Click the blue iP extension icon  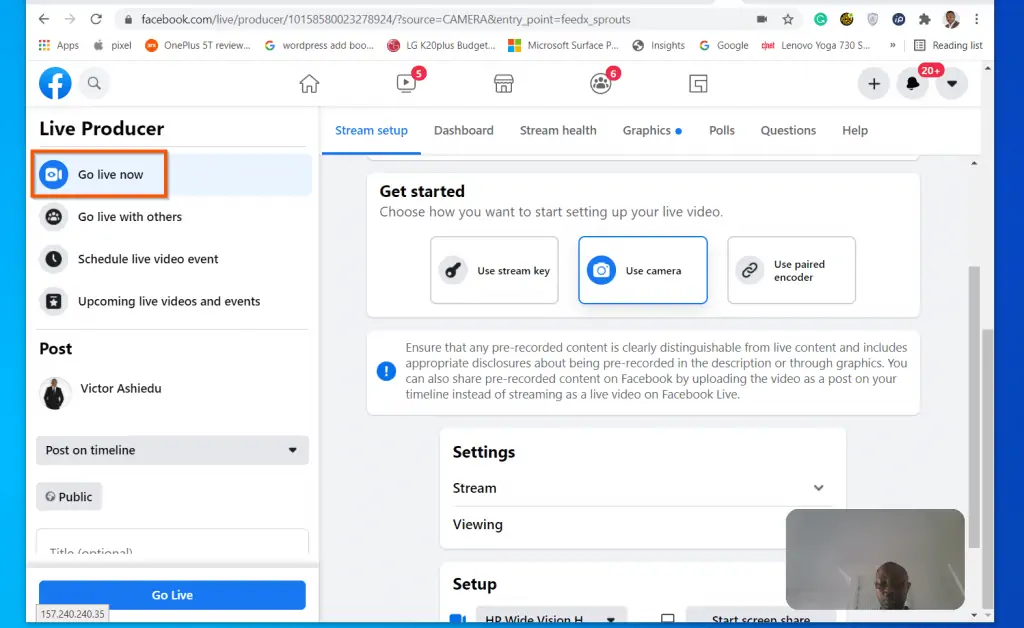click(899, 20)
